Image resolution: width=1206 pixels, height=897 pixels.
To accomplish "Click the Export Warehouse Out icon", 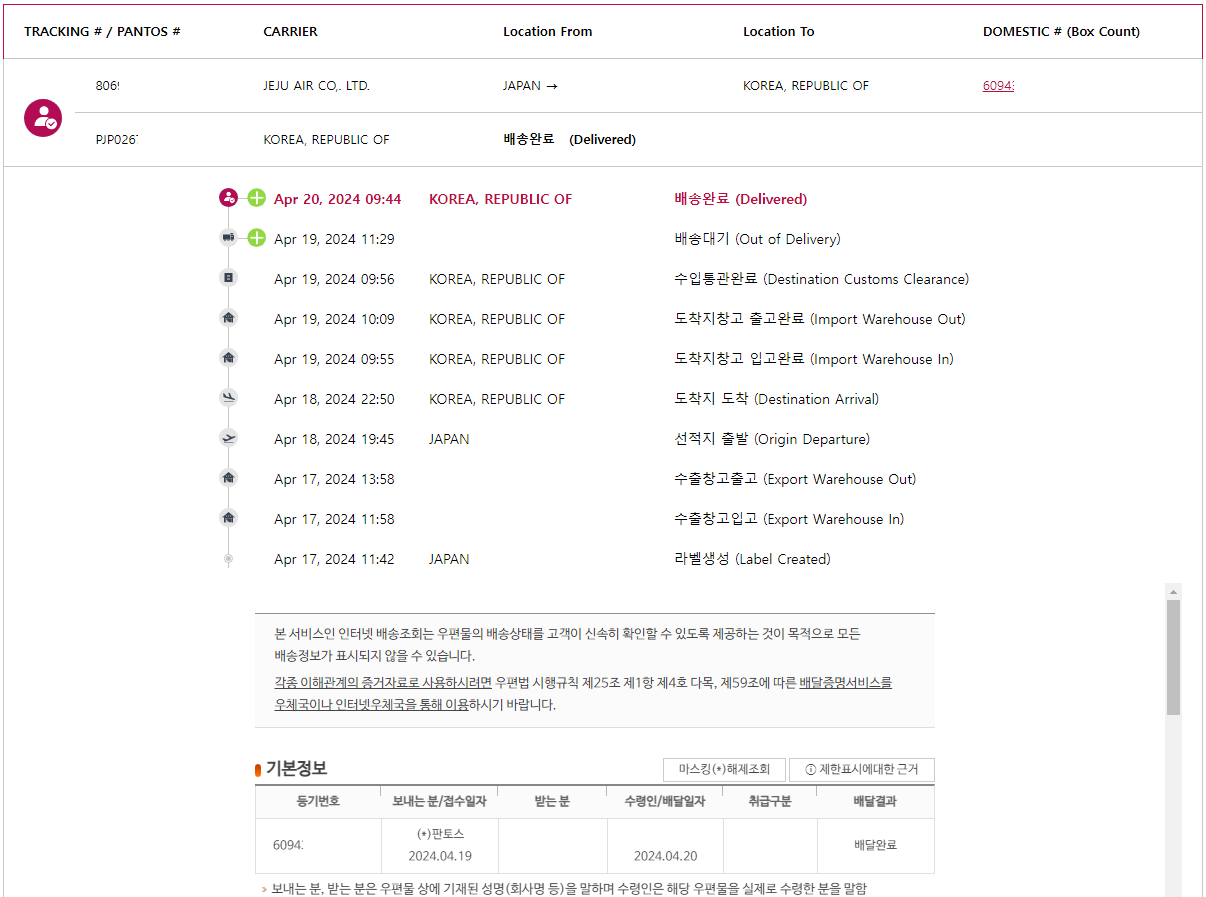I will (x=228, y=478).
